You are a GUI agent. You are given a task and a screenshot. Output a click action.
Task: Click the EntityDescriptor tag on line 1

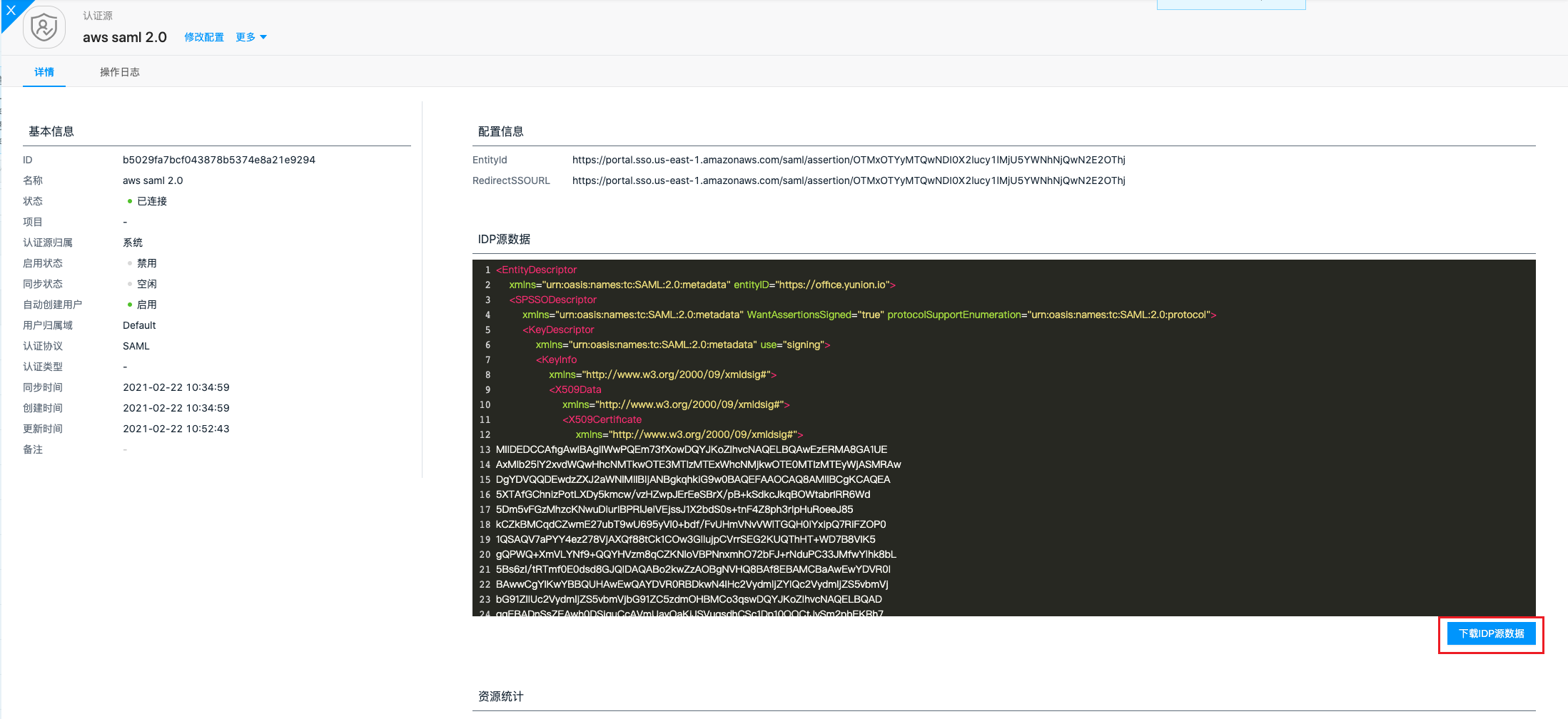(537, 270)
